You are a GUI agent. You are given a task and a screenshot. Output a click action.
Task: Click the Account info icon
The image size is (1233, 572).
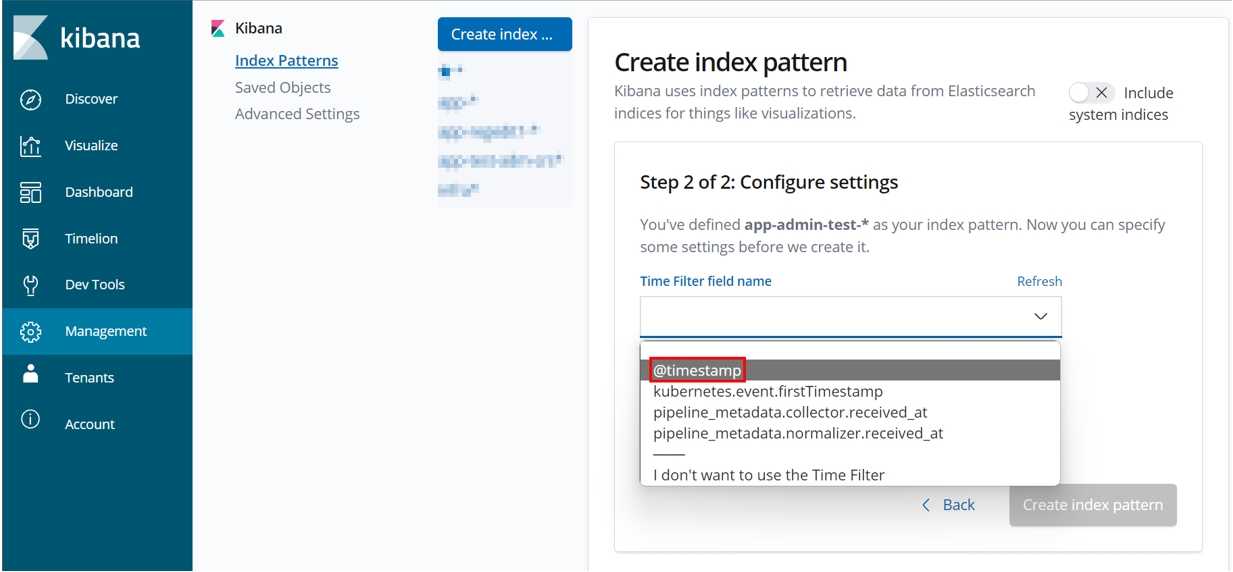tap(31, 420)
